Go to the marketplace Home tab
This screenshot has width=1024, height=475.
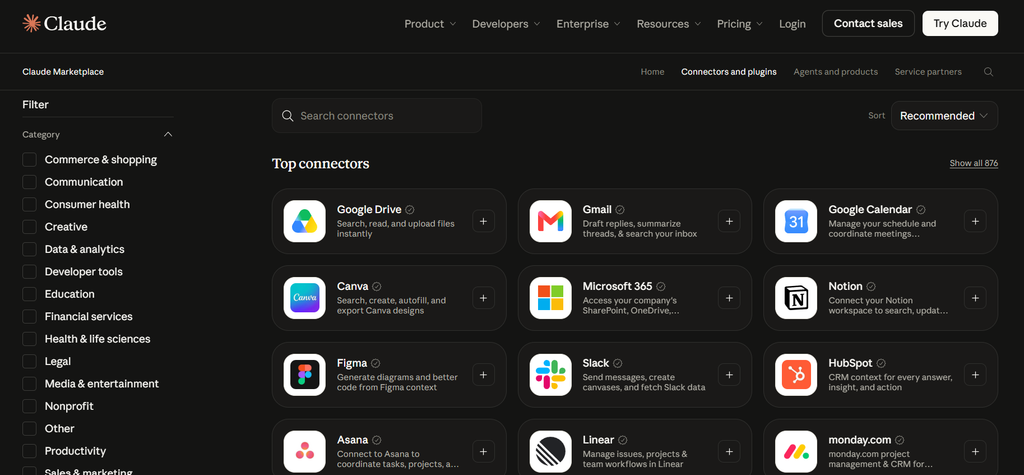tap(652, 72)
